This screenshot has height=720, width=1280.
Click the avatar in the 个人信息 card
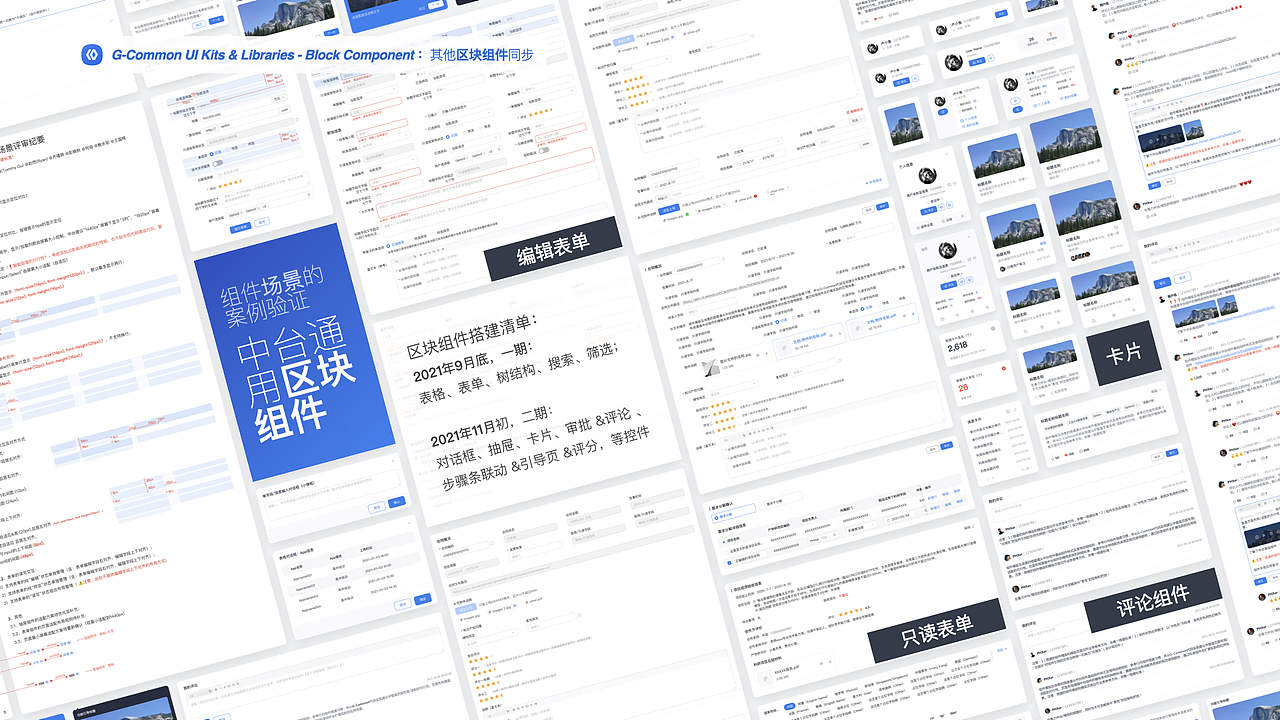(x=927, y=174)
